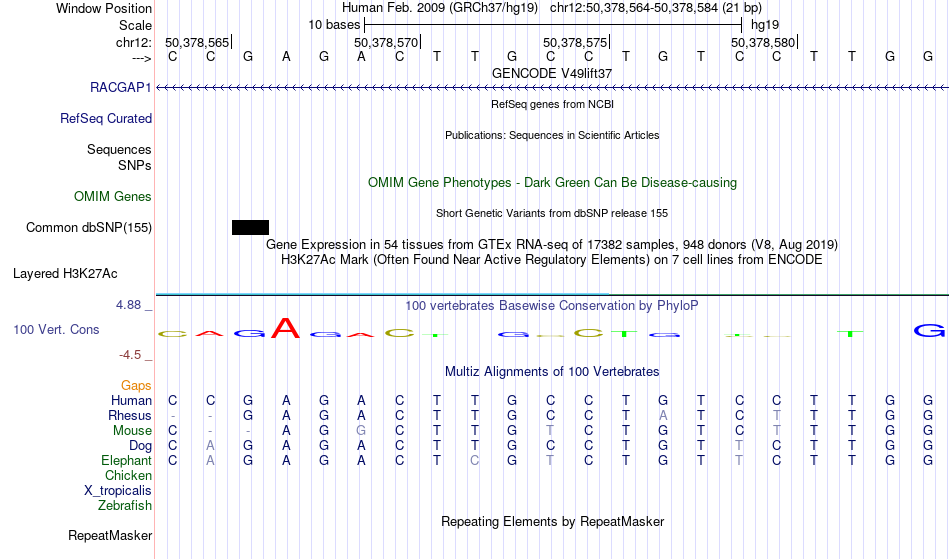The image size is (950, 559).
Task: Click the Gaps row label
Action: click(136, 385)
